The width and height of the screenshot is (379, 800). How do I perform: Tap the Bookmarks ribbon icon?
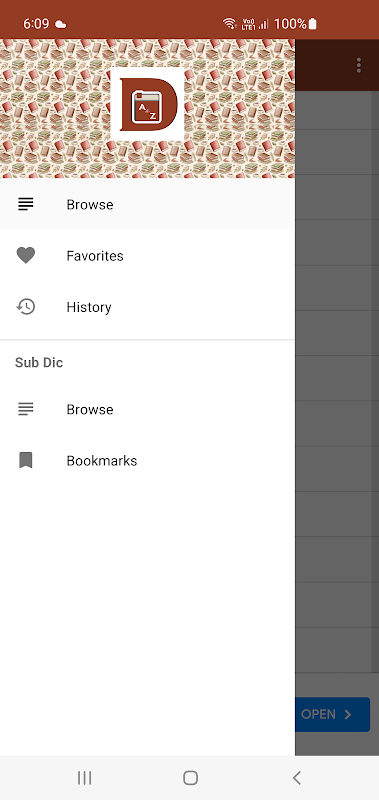click(x=26, y=460)
